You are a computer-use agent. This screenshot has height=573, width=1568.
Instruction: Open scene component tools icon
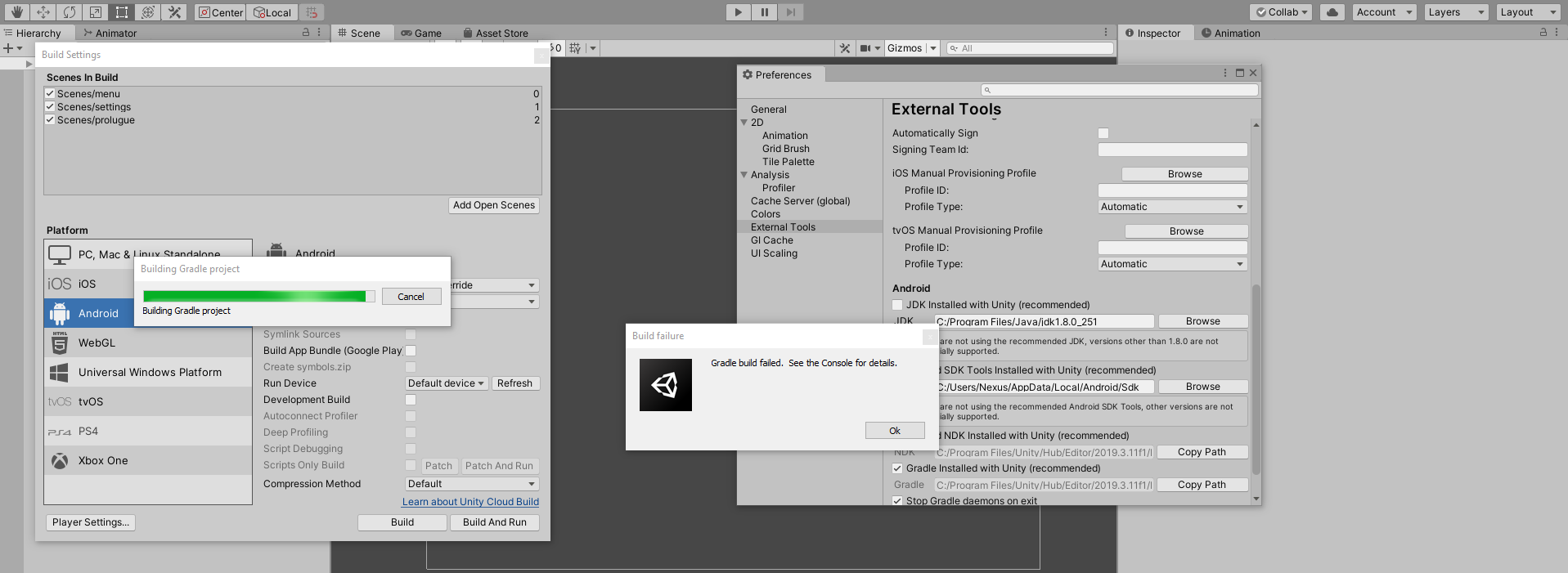[845, 48]
